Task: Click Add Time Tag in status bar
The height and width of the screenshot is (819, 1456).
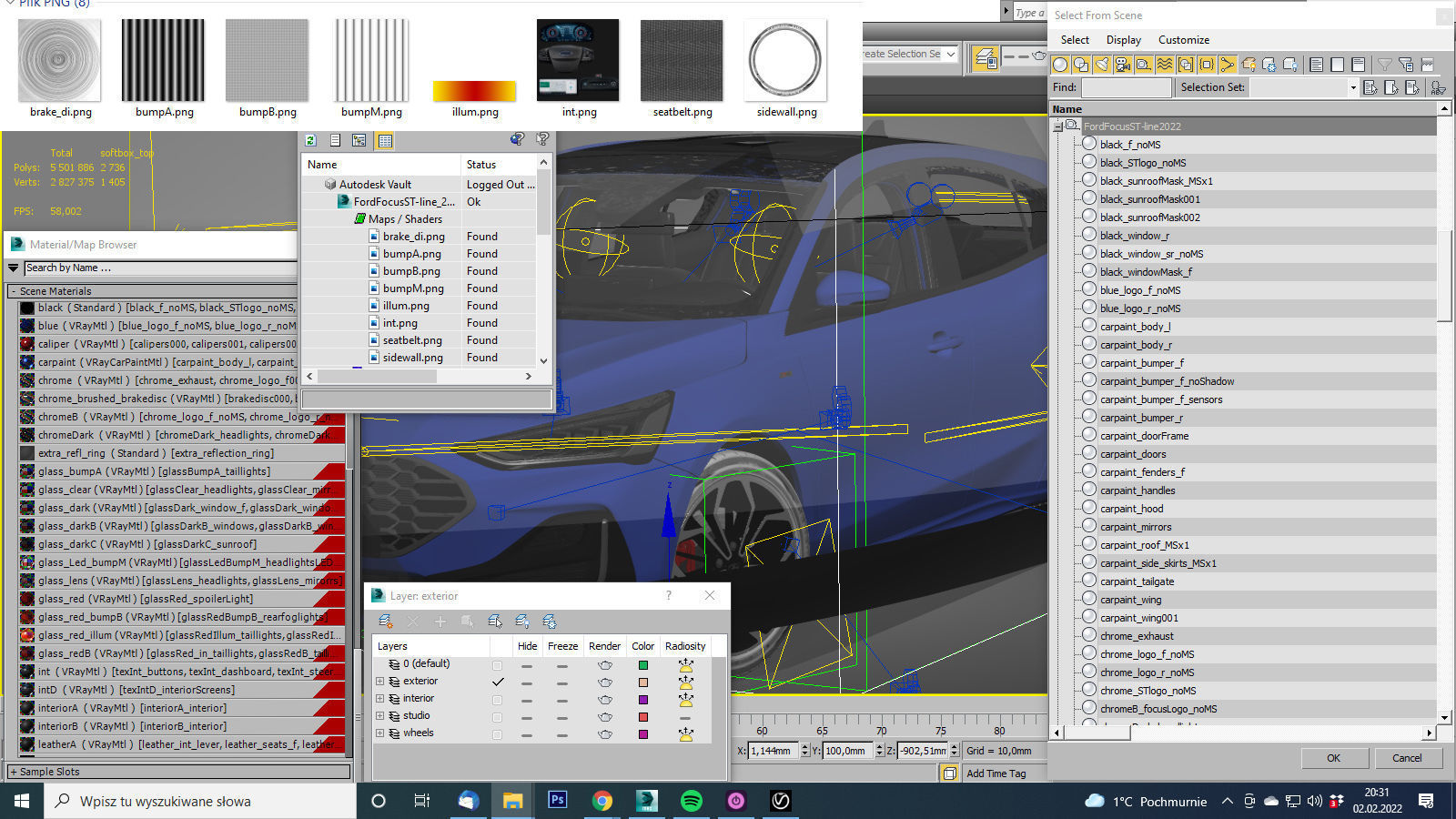Action: pos(996,773)
